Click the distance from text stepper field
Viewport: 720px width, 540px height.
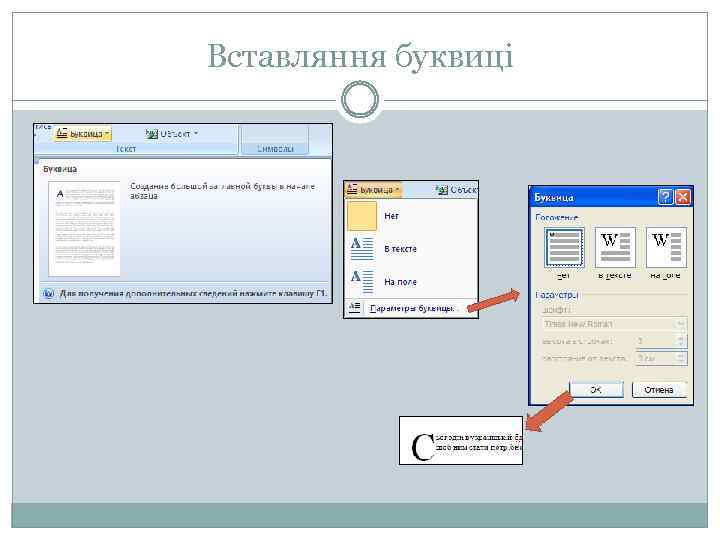(x=661, y=358)
